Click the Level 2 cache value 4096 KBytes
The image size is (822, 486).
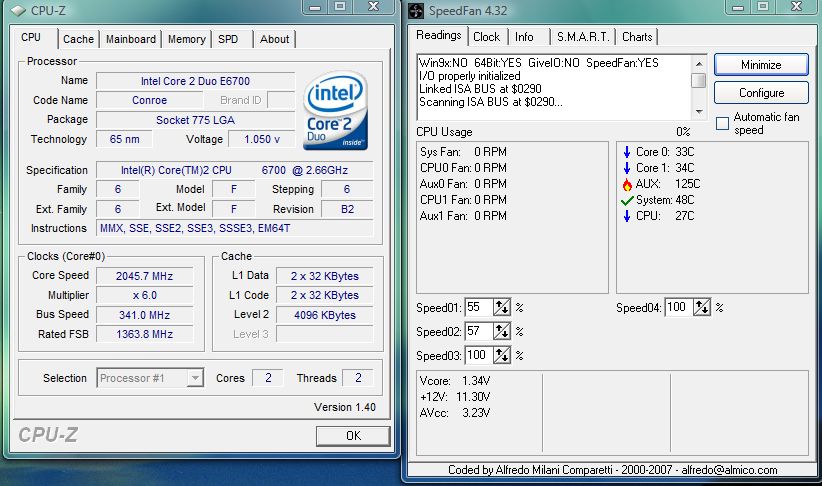325,315
